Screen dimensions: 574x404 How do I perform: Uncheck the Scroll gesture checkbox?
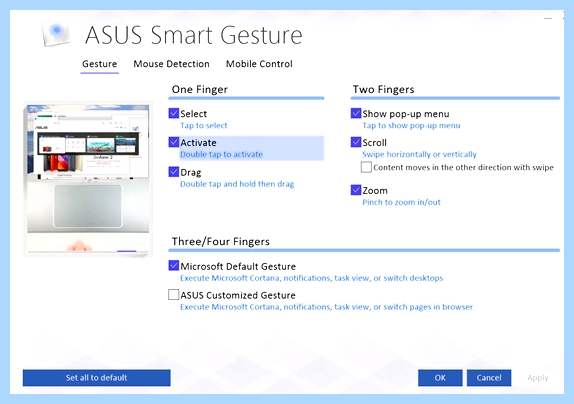356,142
